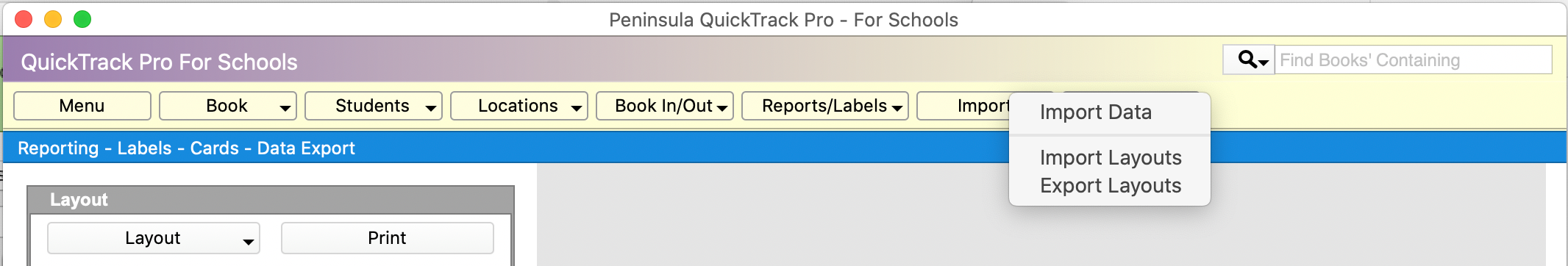The image size is (1568, 266).
Task: Click the yellow minimize window button
Action: pyautogui.click(x=53, y=19)
